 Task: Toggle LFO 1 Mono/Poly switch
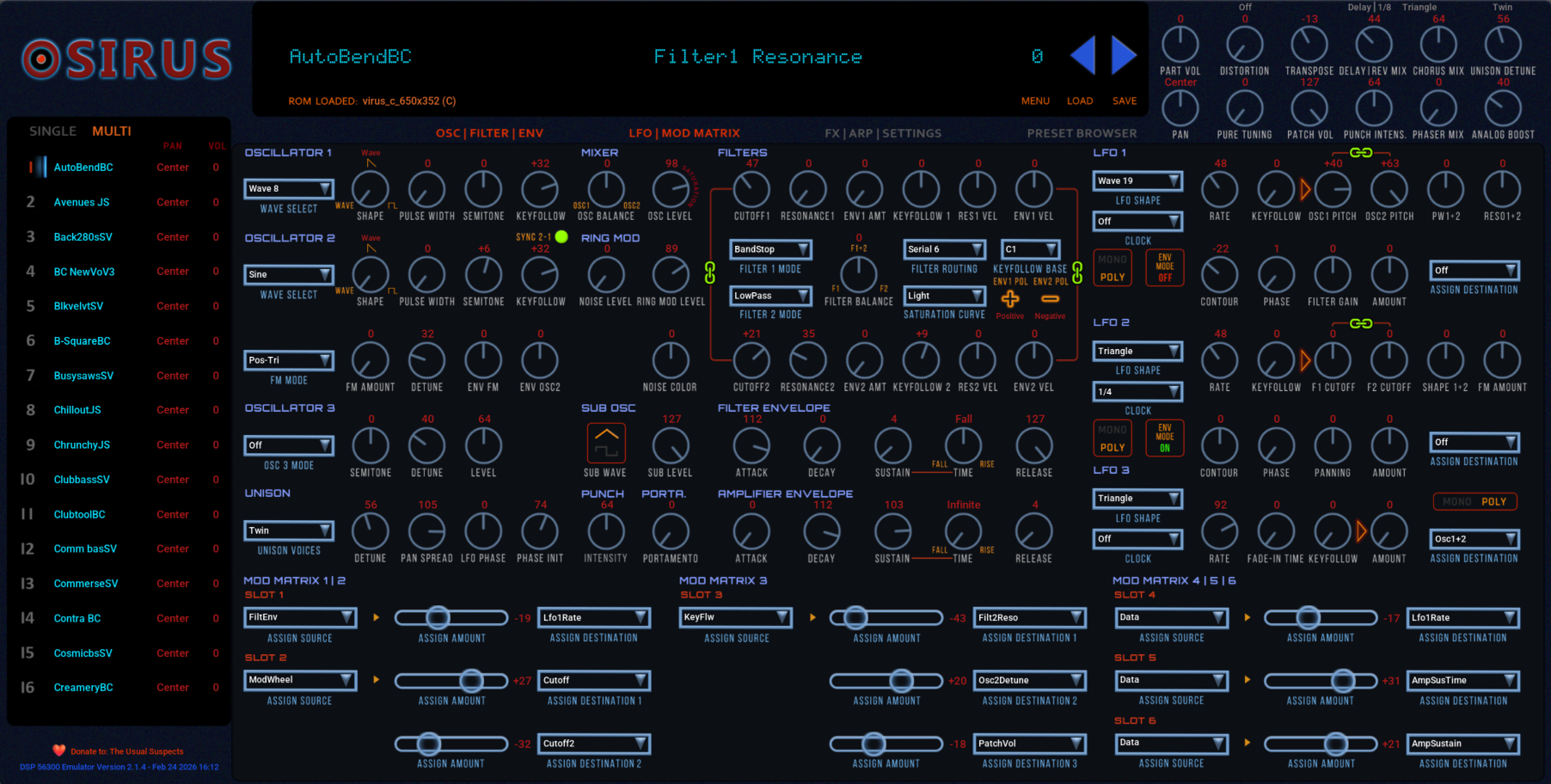click(1112, 267)
